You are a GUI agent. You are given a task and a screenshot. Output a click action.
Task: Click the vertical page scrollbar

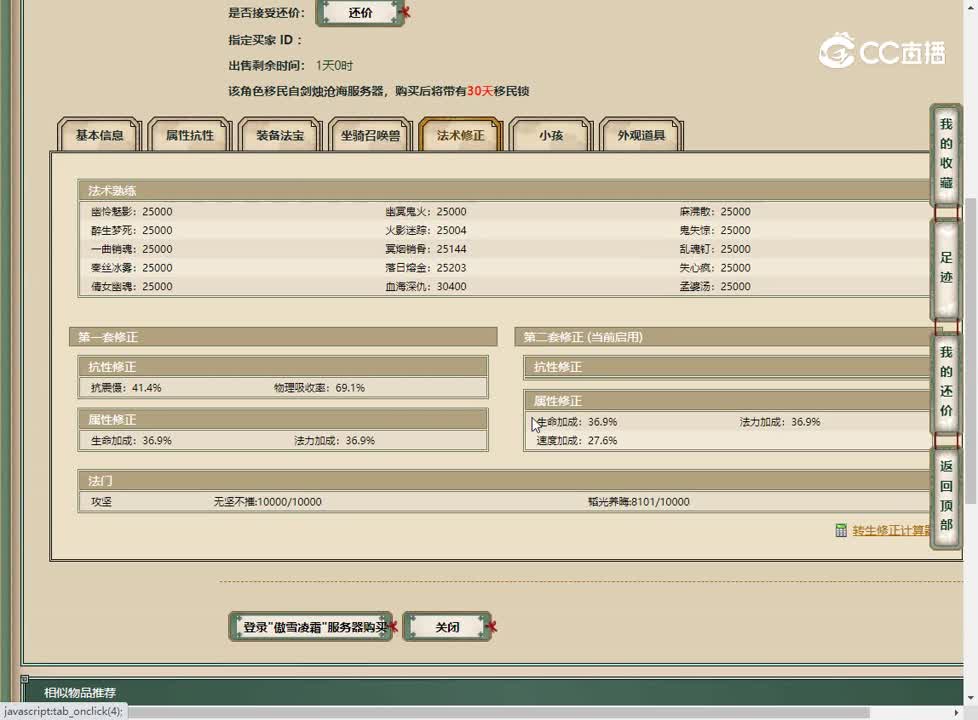(970, 300)
